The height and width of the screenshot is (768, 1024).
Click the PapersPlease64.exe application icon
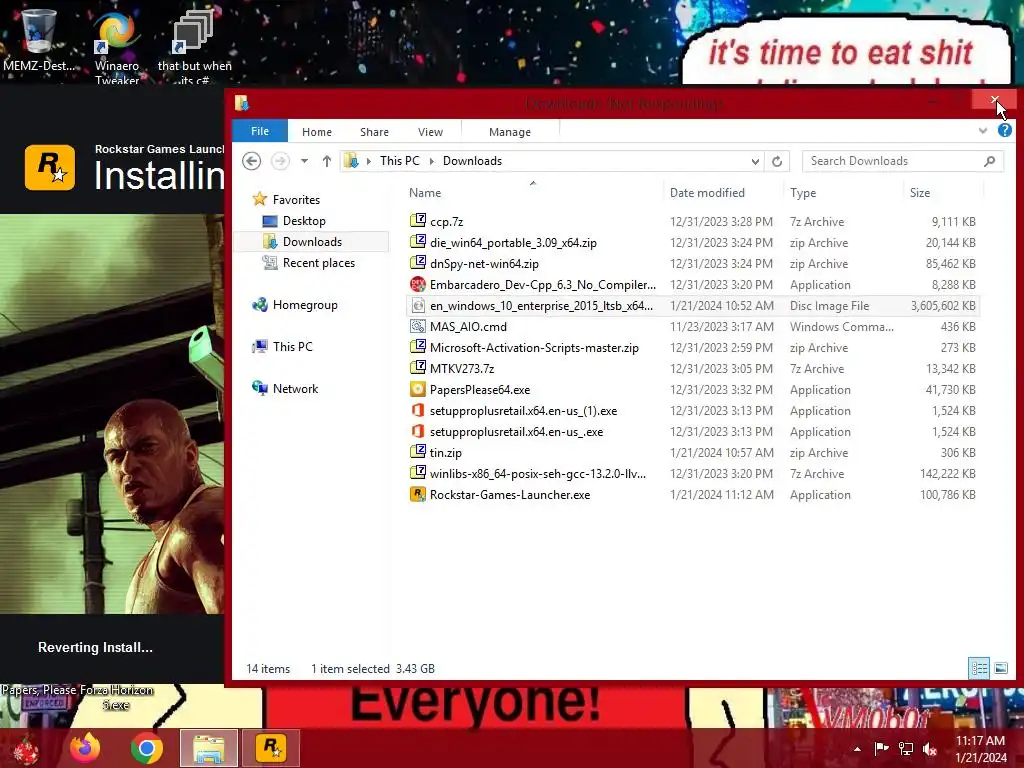click(x=418, y=389)
